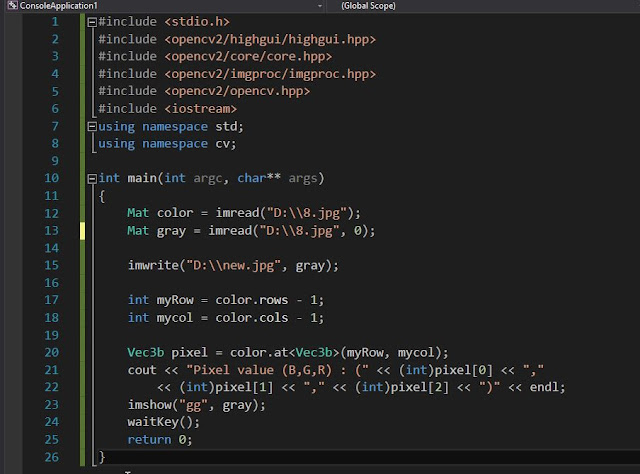
Task: Click the 'imshow' function call
Action: 149,405
